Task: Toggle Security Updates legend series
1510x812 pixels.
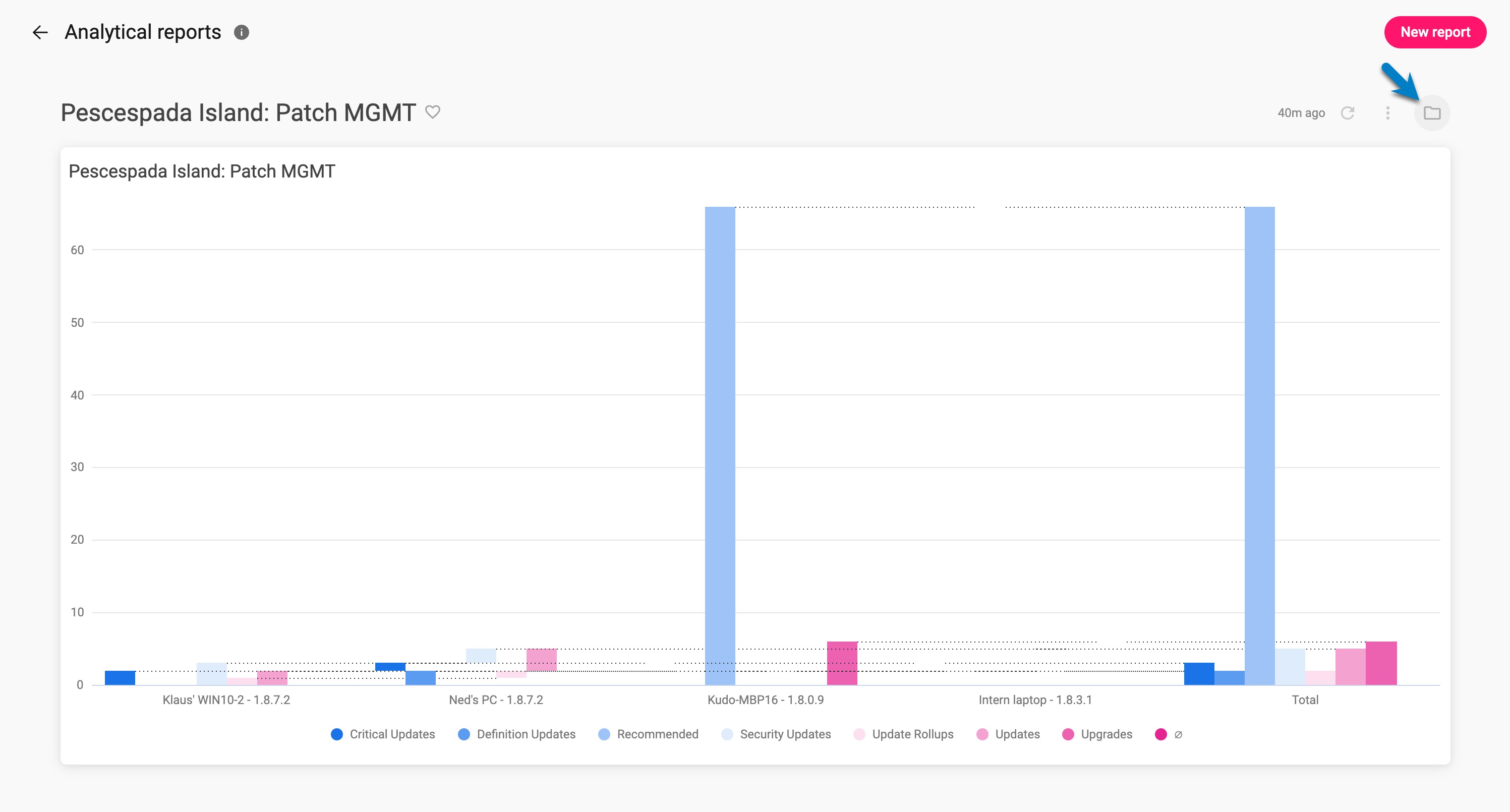Action: (x=776, y=734)
